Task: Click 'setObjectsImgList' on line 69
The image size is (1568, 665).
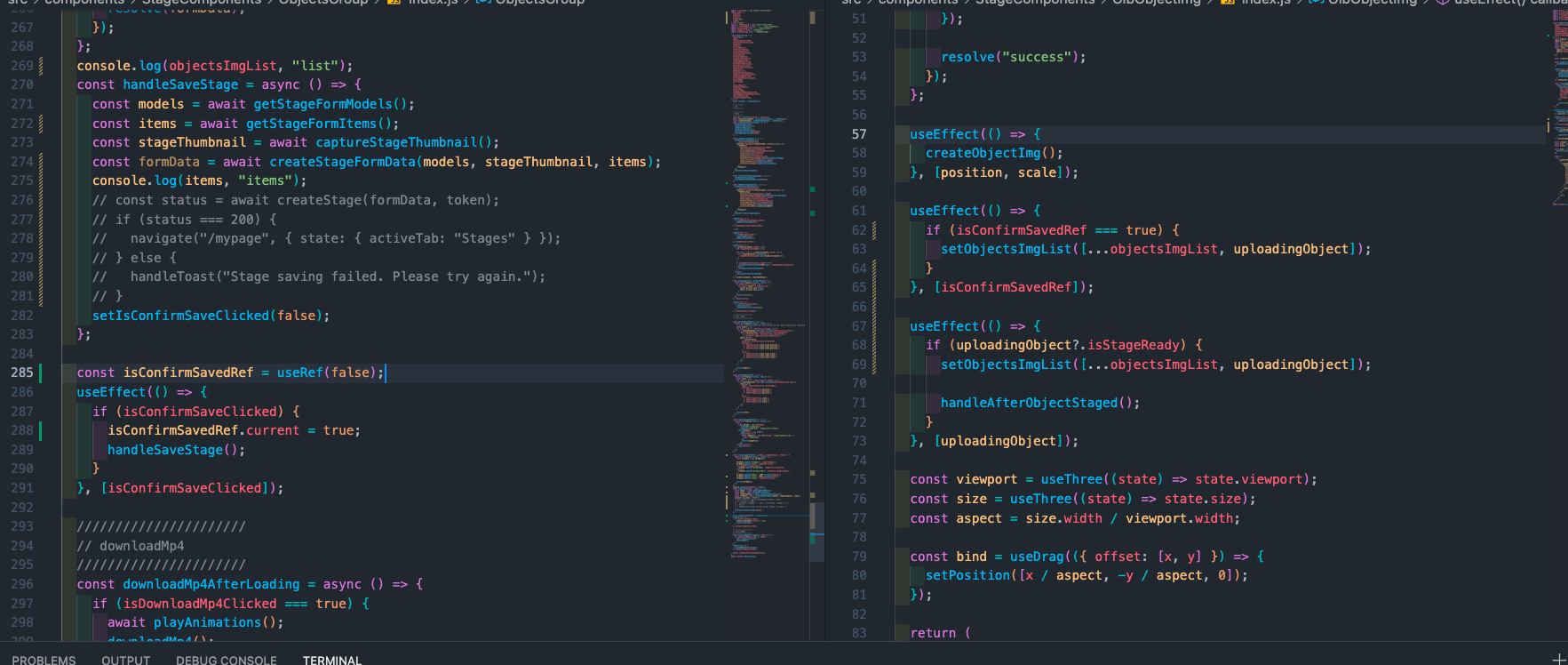Action: (x=1006, y=365)
